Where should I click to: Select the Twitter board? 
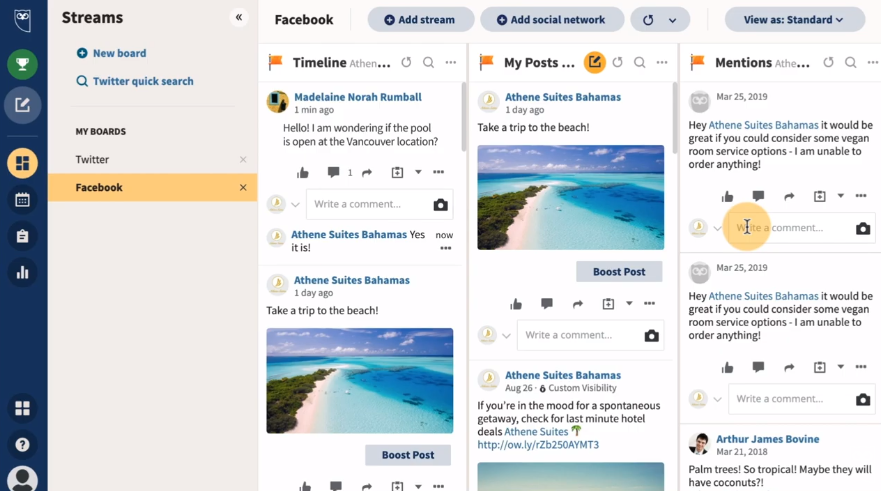pyautogui.click(x=92, y=160)
